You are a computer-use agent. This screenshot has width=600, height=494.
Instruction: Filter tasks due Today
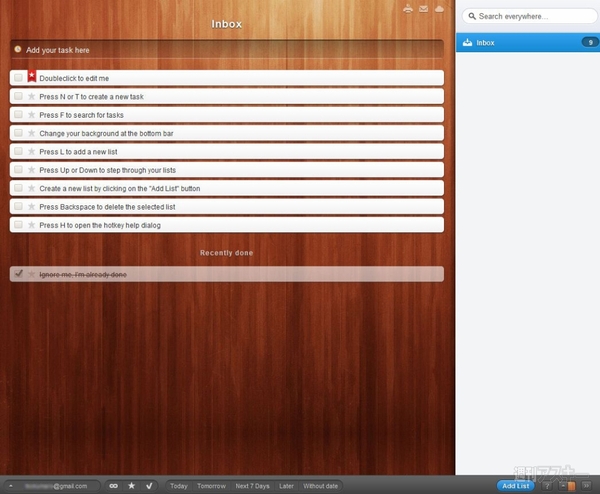click(x=179, y=486)
